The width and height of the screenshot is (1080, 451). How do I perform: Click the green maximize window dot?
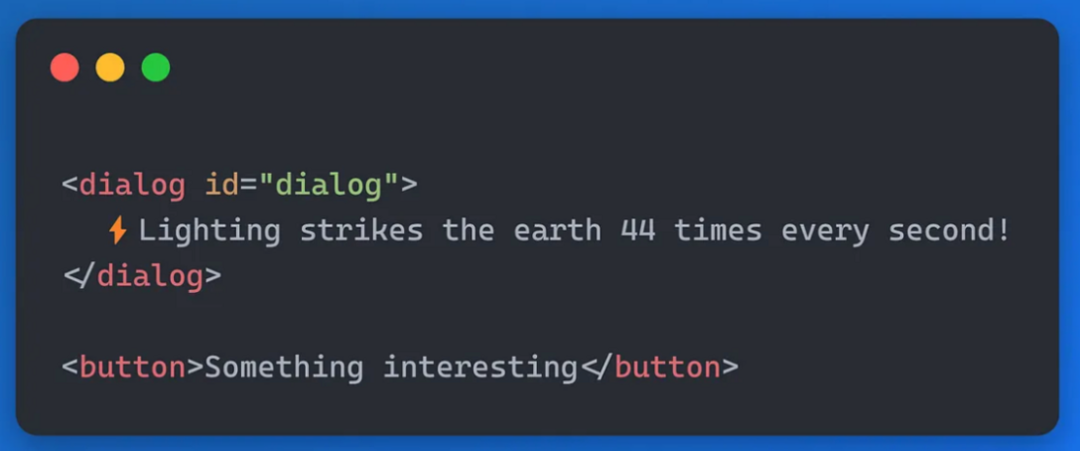(x=156, y=67)
